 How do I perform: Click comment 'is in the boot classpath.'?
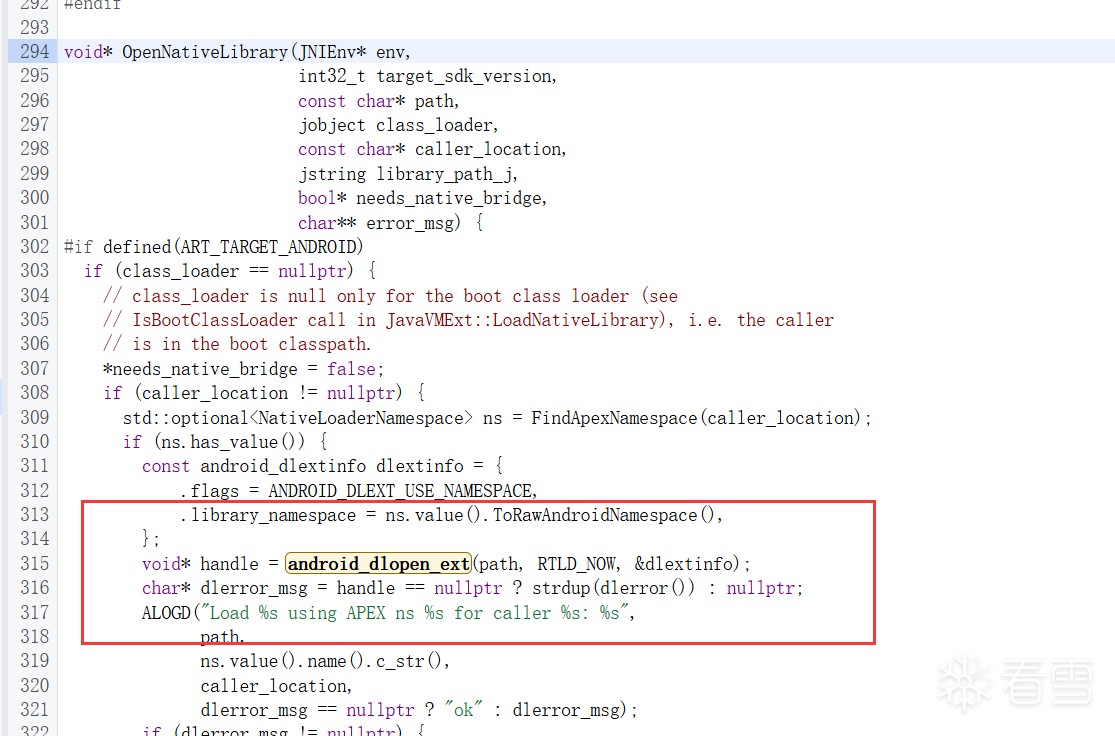point(238,344)
